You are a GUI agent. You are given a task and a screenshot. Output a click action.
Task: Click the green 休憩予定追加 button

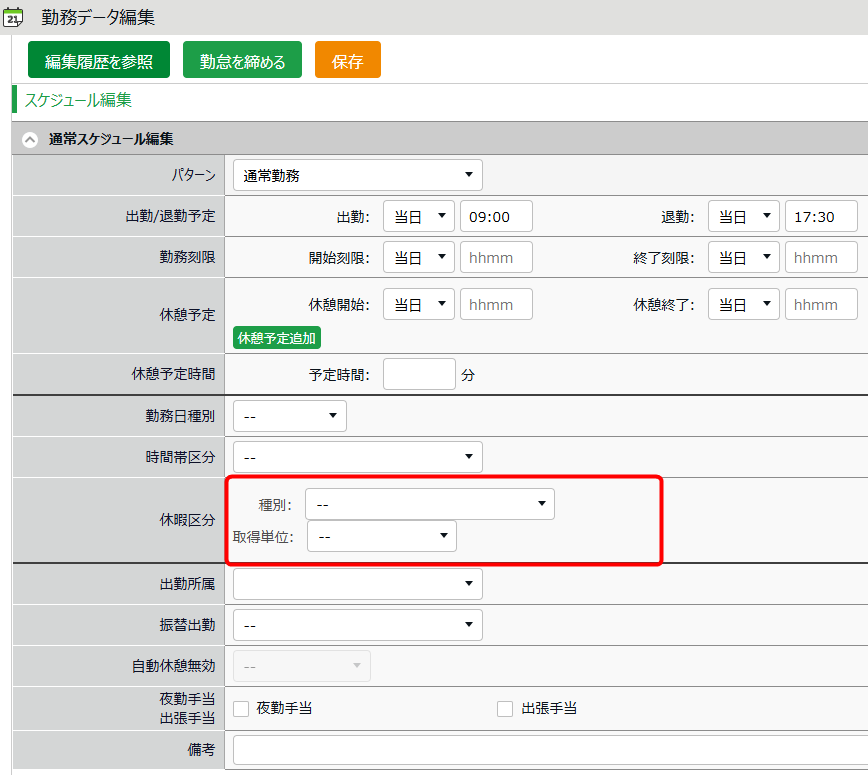coord(277,338)
